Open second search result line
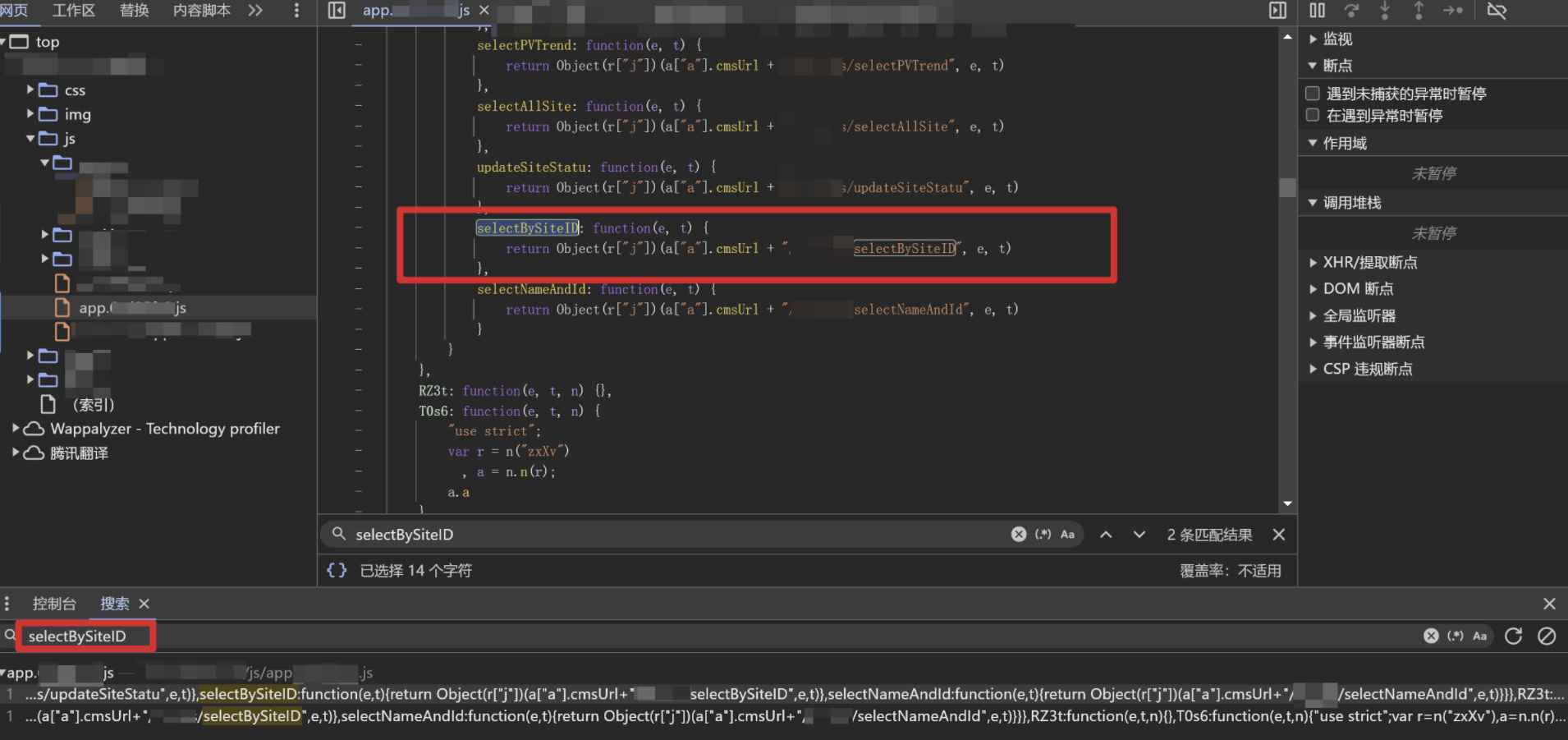 (x=784, y=716)
